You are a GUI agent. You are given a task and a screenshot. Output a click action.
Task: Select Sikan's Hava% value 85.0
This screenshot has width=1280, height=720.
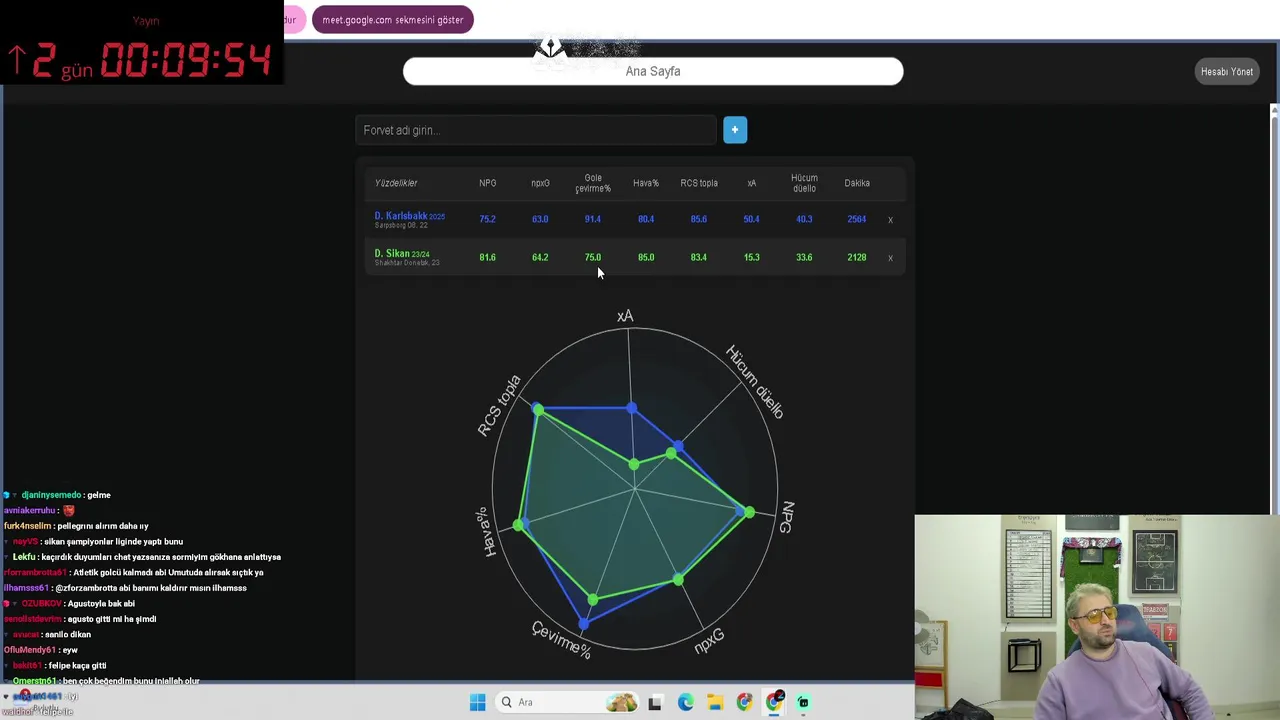[x=646, y=257]
